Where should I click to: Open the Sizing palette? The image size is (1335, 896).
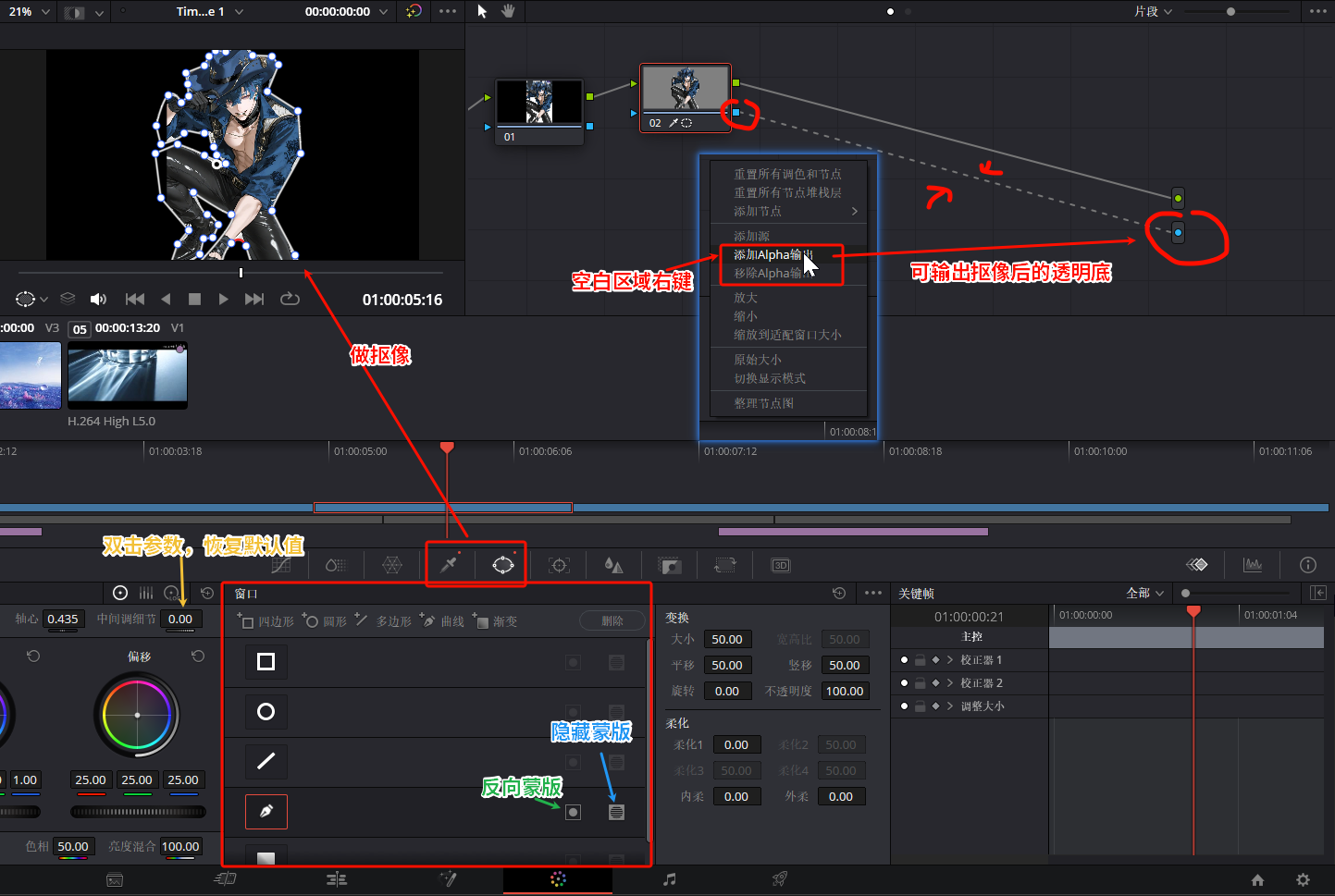click(724, 565)
